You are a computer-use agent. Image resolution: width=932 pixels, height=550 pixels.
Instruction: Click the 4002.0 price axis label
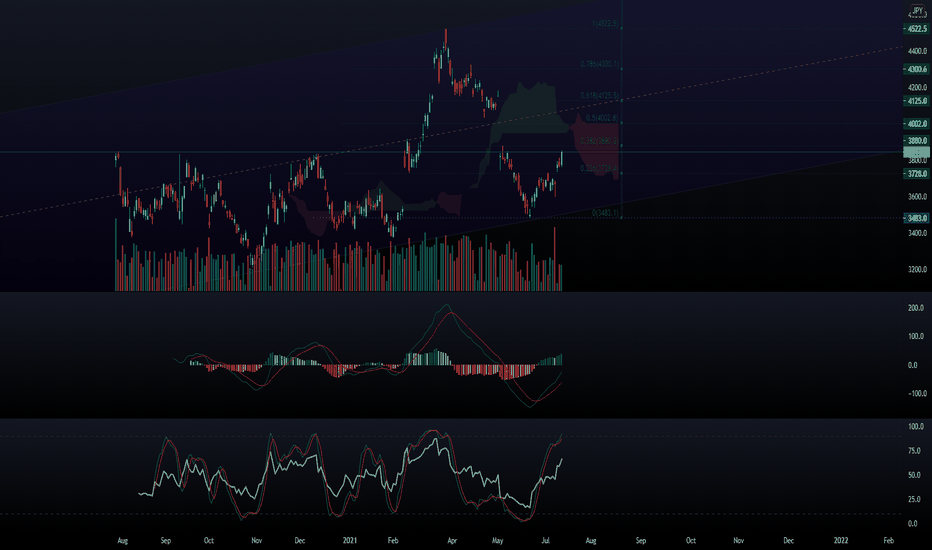tap(917, 124)
